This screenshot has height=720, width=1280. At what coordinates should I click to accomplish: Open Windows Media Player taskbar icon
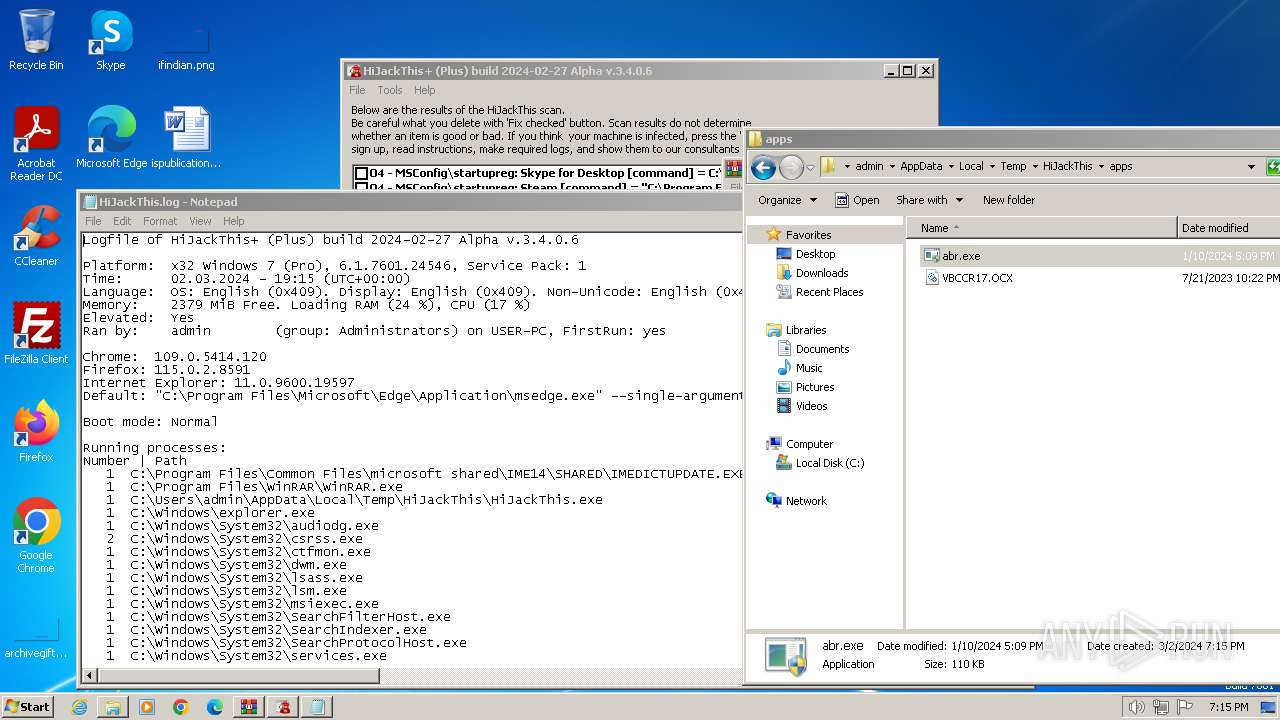point(147,707)
